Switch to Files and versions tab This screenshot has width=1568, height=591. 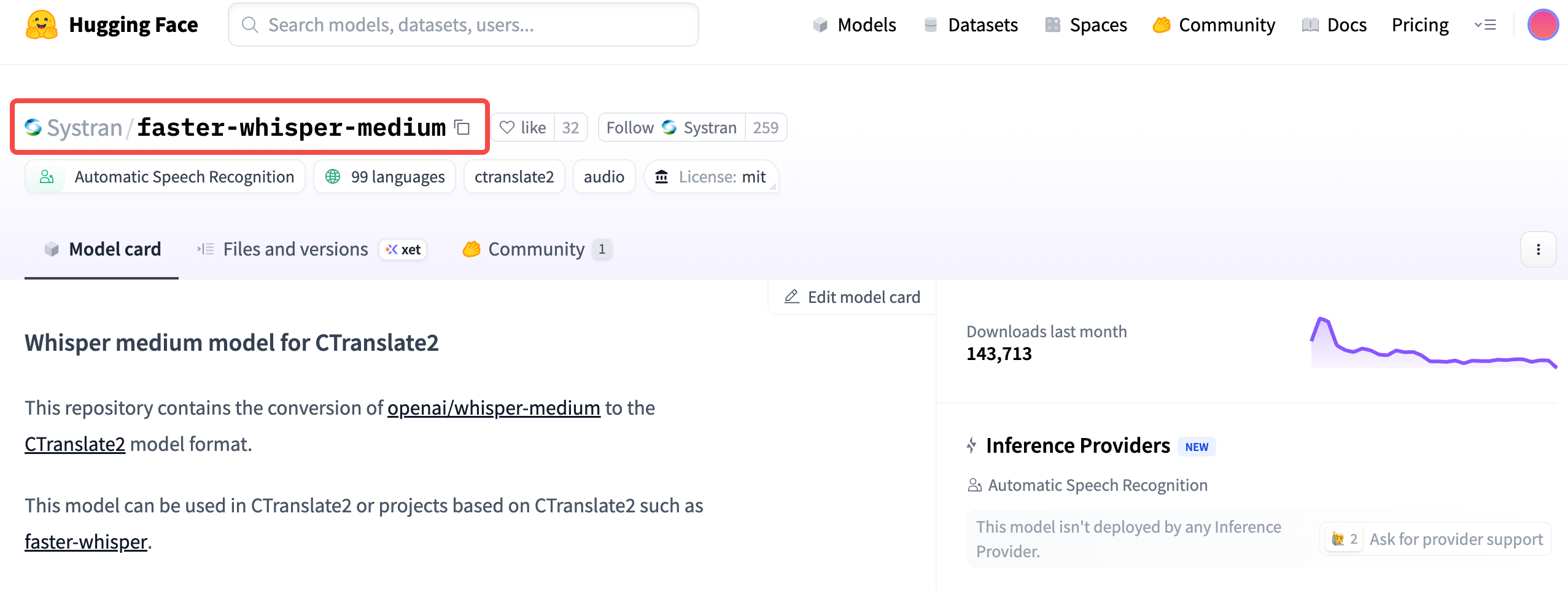[x=282, y=249]
